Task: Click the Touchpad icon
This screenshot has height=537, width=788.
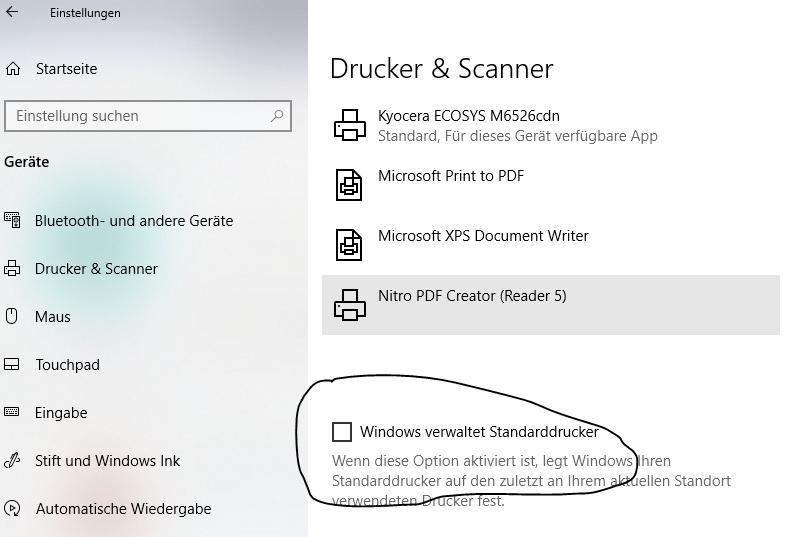Action: 12,365
